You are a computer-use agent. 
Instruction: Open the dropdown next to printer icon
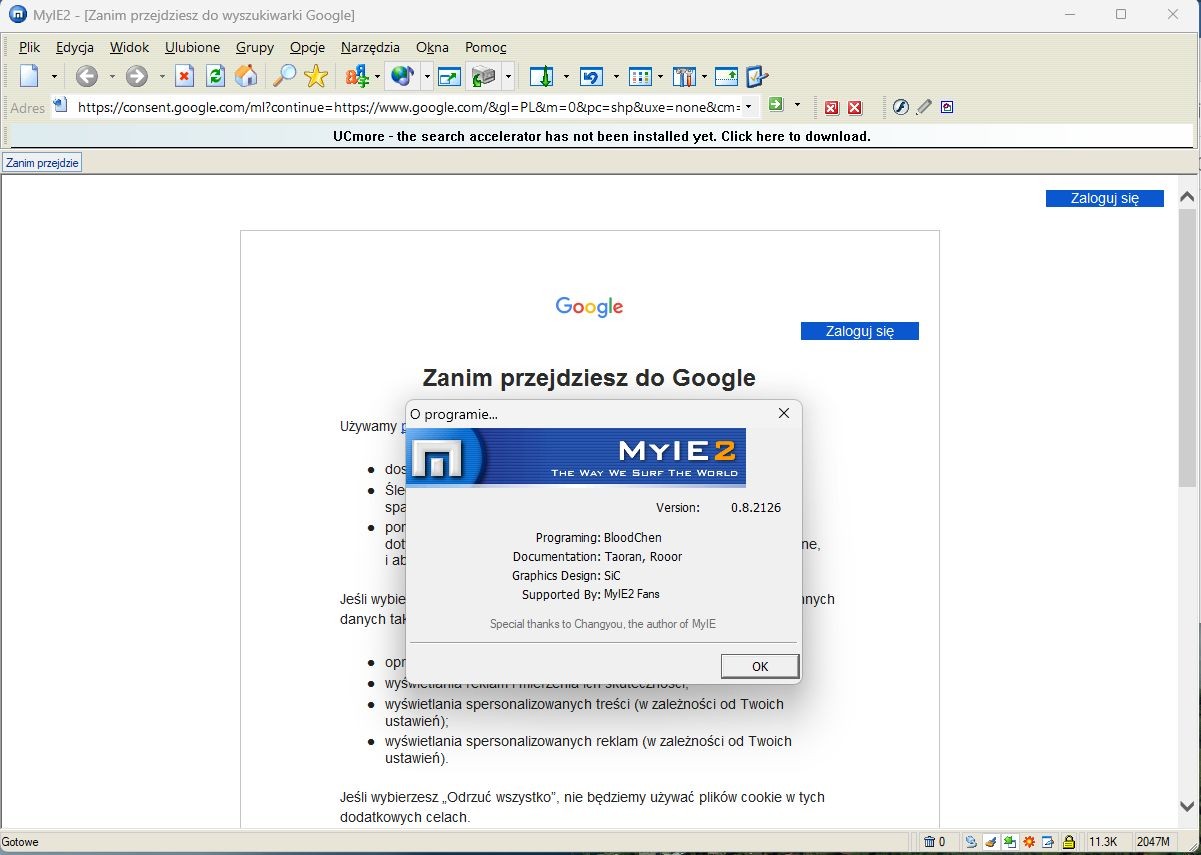pyautogui.click(x=508, y=77)
